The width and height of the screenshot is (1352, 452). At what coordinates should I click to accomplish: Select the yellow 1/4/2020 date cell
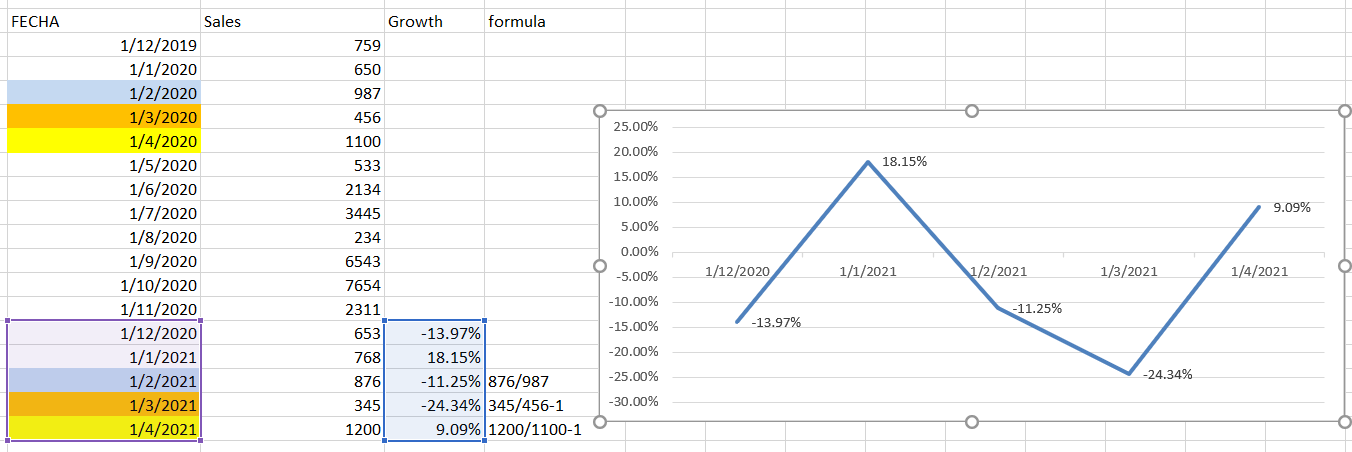point(104,141)
